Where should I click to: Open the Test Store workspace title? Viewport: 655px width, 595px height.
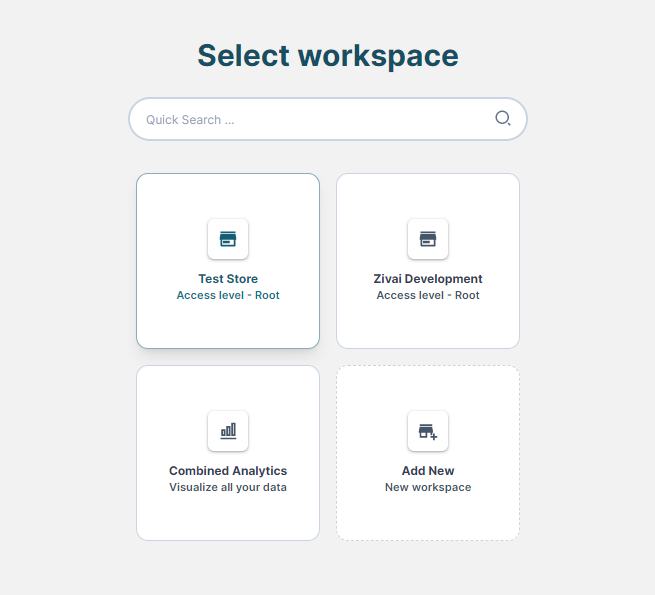coord(228,279)
